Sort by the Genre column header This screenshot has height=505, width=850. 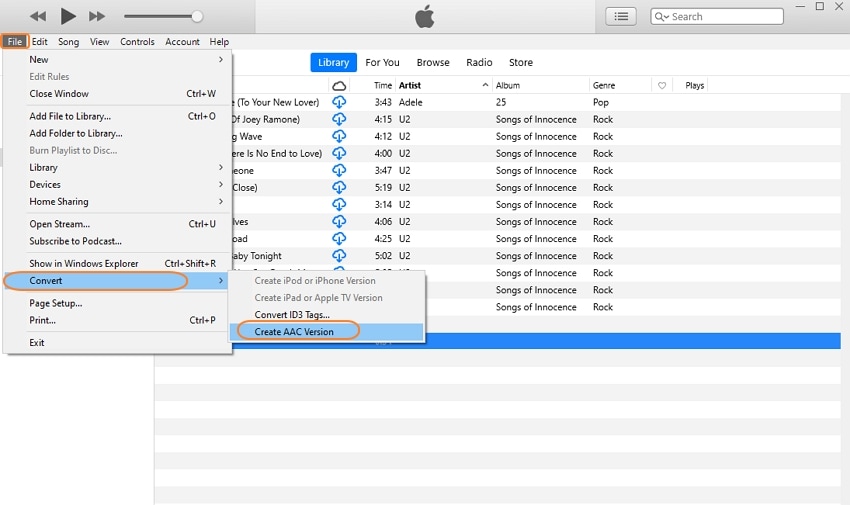coord(604,86)
